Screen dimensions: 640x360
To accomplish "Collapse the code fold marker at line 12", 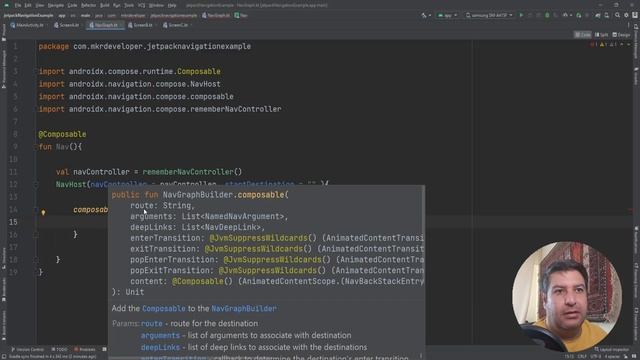I will [36, 184].
